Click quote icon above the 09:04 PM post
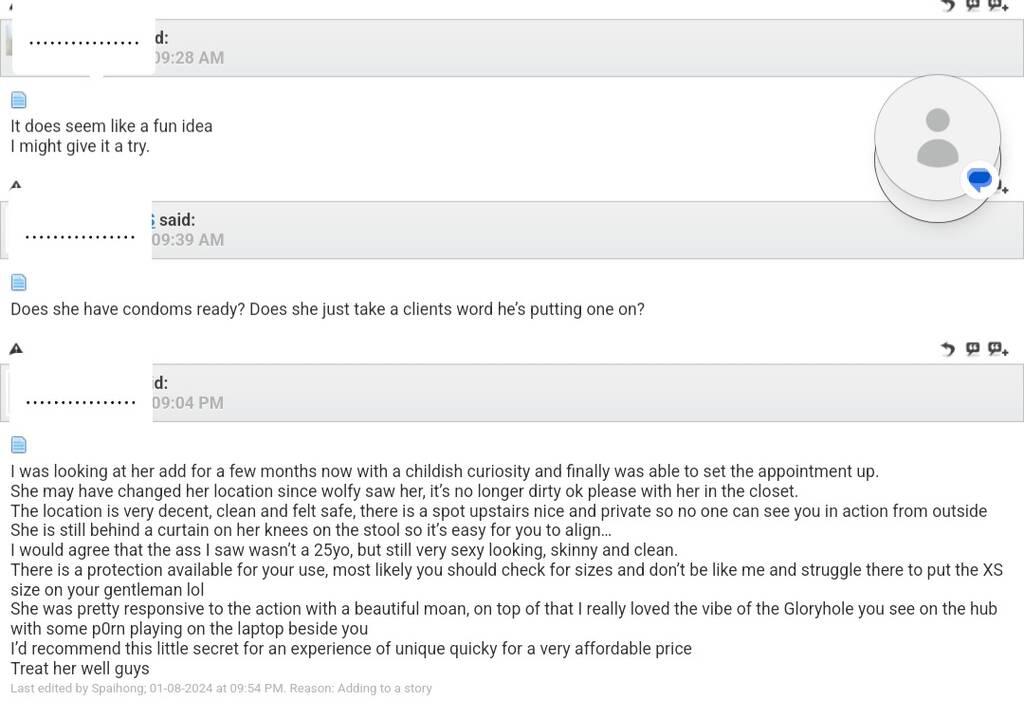Image resolution: width=1024 pixels, height=704 pixels. 972,349
